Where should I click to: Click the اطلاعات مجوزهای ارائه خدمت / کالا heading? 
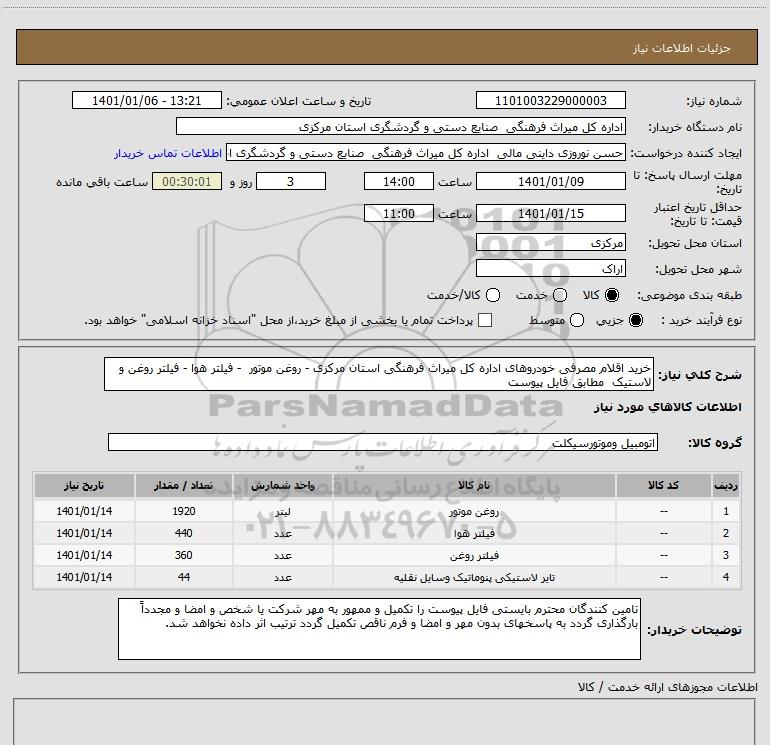tap(667, 687)
